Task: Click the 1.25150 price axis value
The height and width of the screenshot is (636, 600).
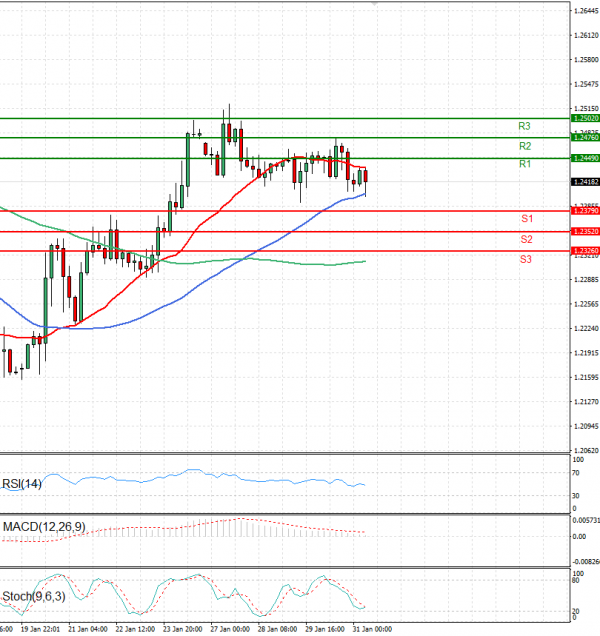Action: [586, 108]
